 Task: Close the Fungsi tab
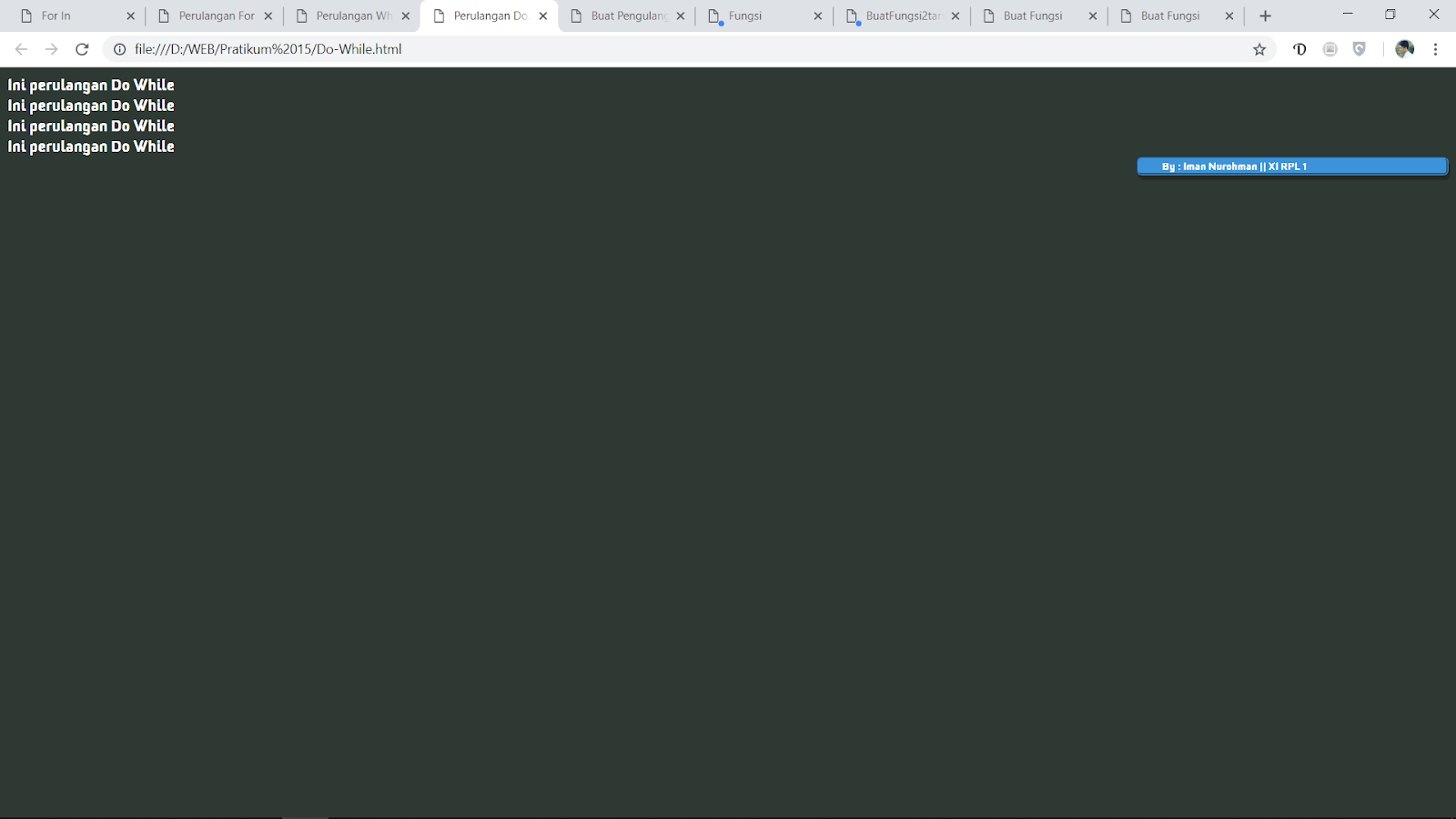pyautogui.click(x=817, y=15)
